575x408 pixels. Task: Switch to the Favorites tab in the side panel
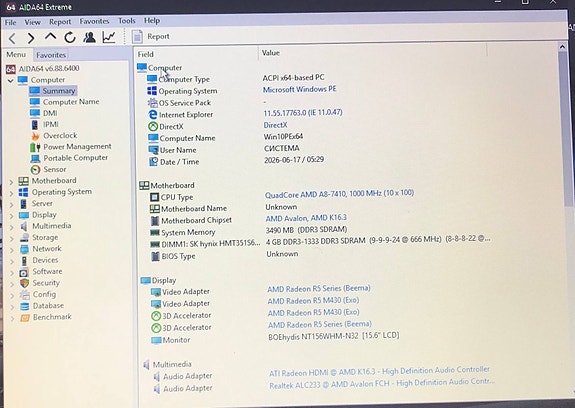click(x=51, y=55)
